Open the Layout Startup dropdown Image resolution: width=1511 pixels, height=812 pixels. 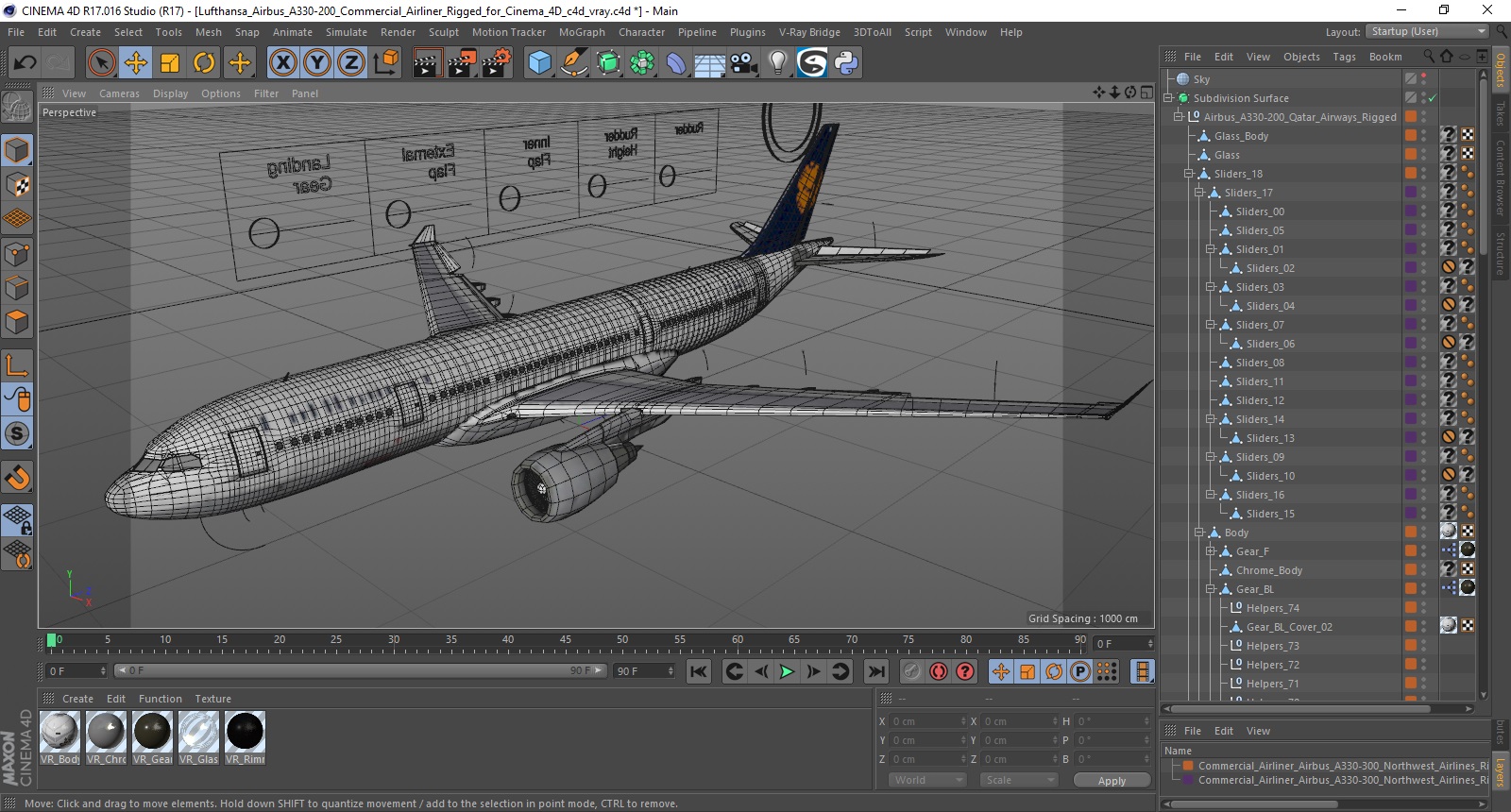[1428, 31]
